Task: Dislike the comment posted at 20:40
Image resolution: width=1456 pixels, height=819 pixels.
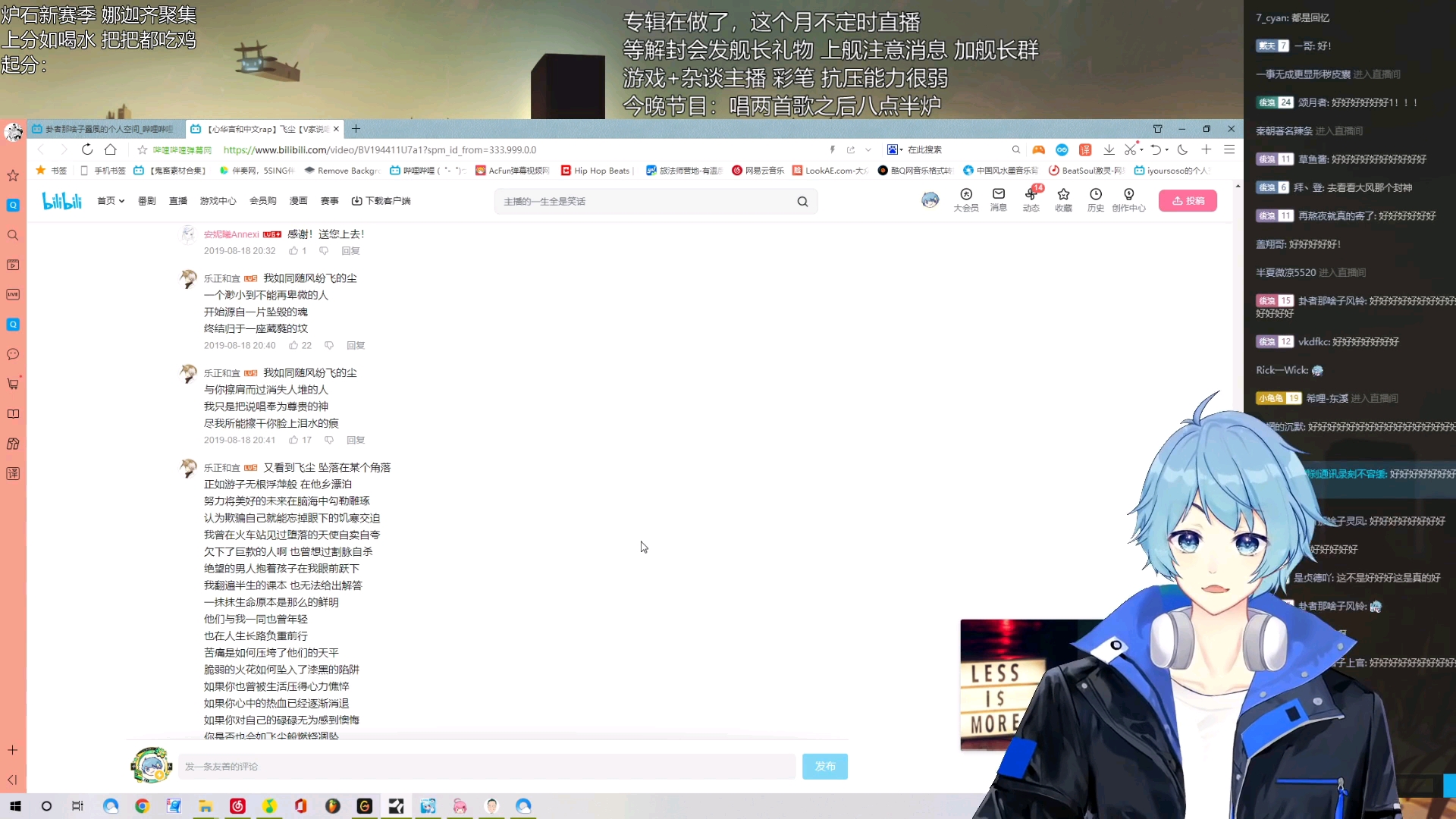Action: 329,346
